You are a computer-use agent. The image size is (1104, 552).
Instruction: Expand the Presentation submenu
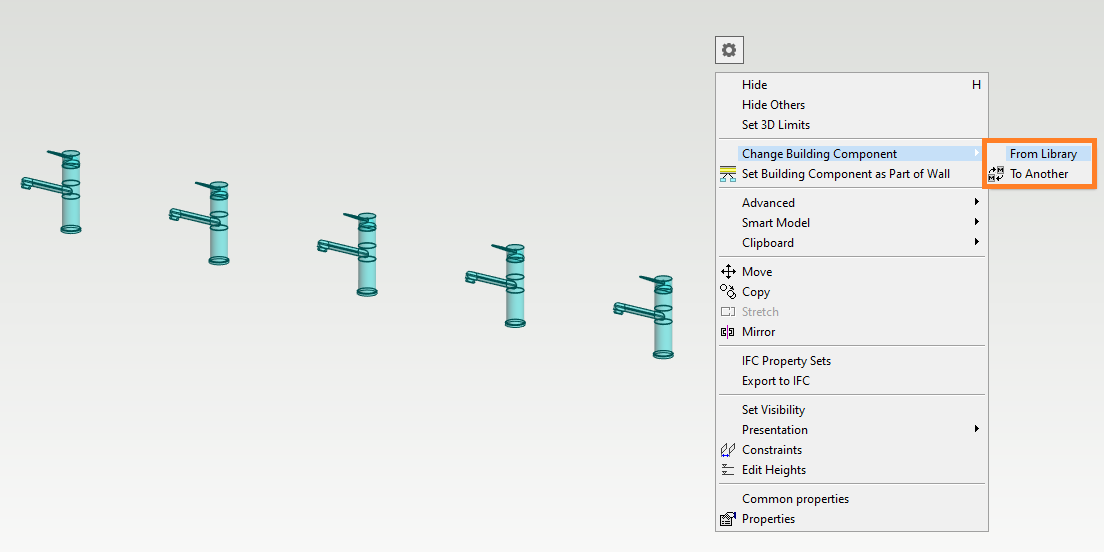pyautogui.click(x=976, y=430)
